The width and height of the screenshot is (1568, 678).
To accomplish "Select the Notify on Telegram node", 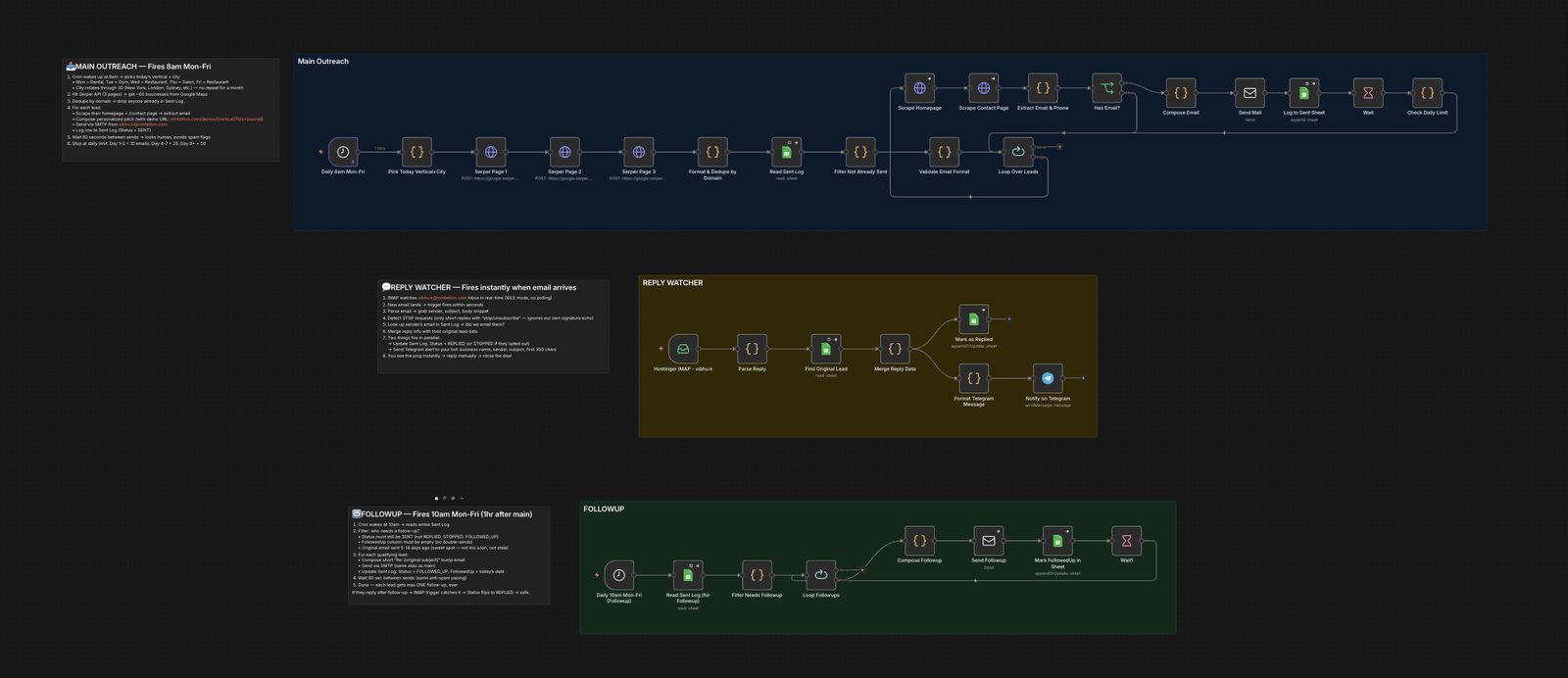I will [1048, 378].
